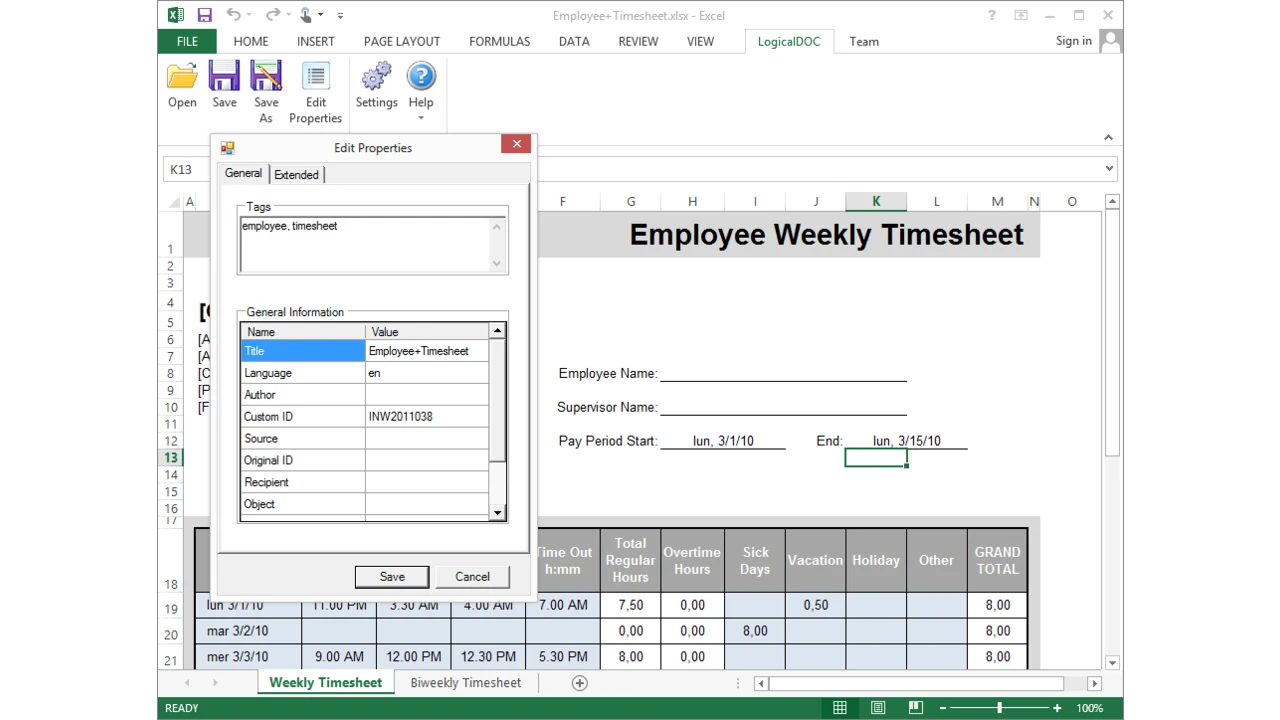Open LogicalDOC Settings gear icon

pos(376,78)
